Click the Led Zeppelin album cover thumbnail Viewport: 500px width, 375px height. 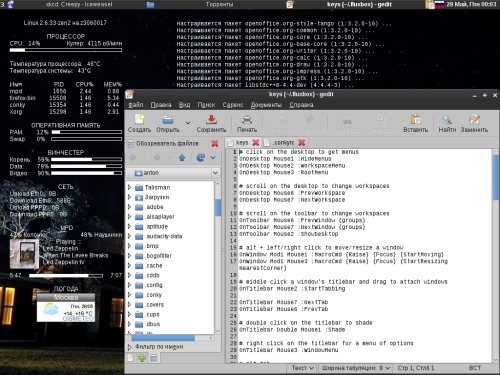(24, 254)
